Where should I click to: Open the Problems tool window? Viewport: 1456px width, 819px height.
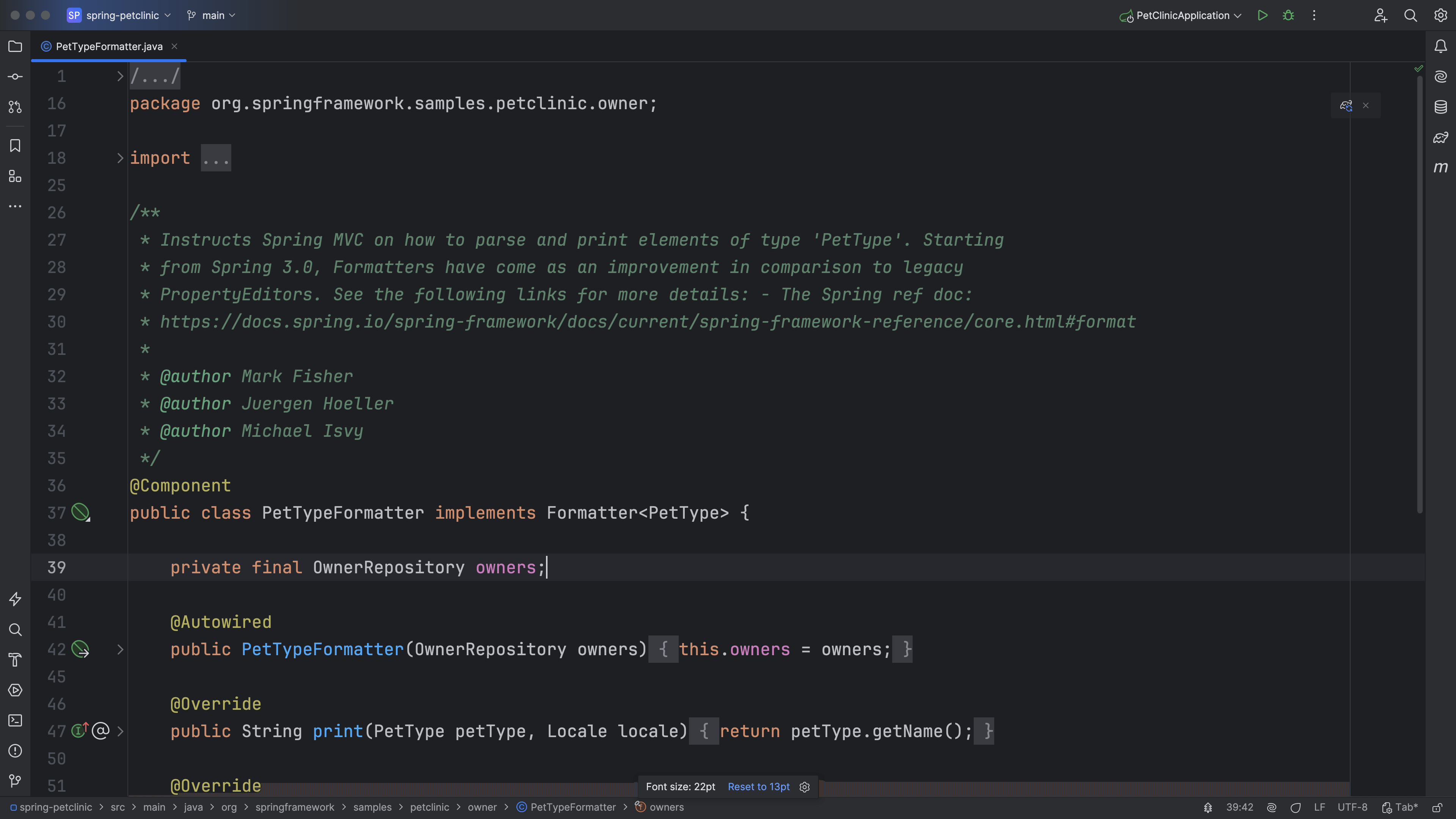click(x=15, y=751)
